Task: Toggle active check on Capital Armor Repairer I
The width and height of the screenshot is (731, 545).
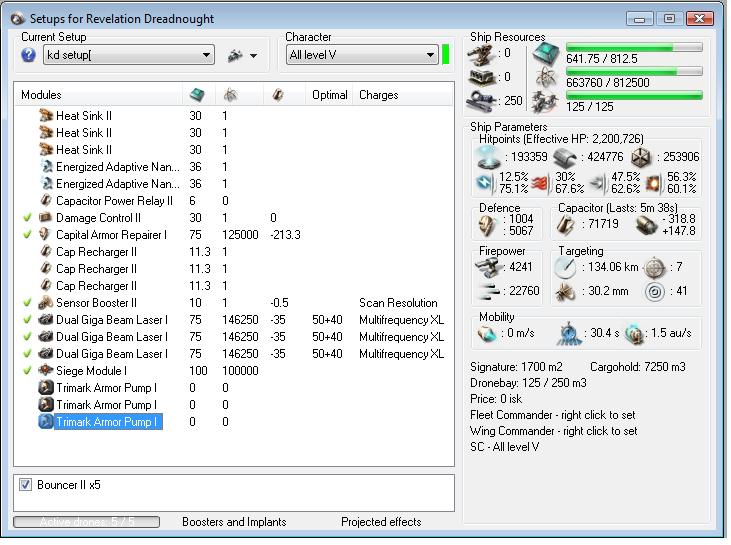Action: (28, 235)
